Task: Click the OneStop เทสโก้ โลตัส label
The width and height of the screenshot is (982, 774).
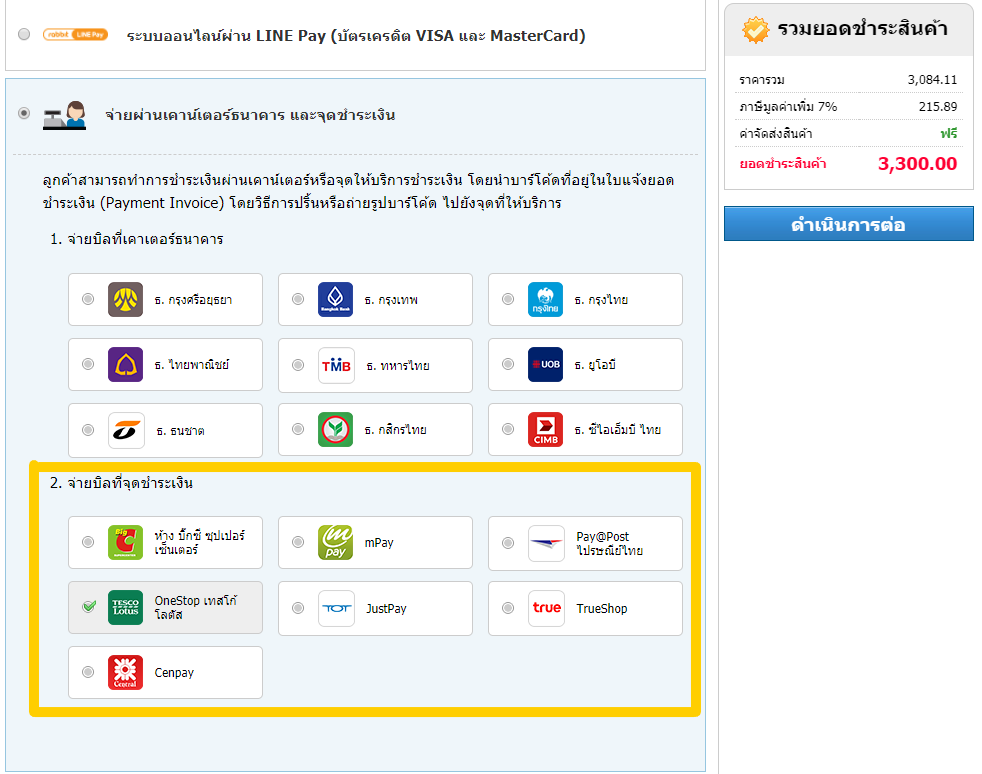Action: pyautogui.click(x=195, y=607)
